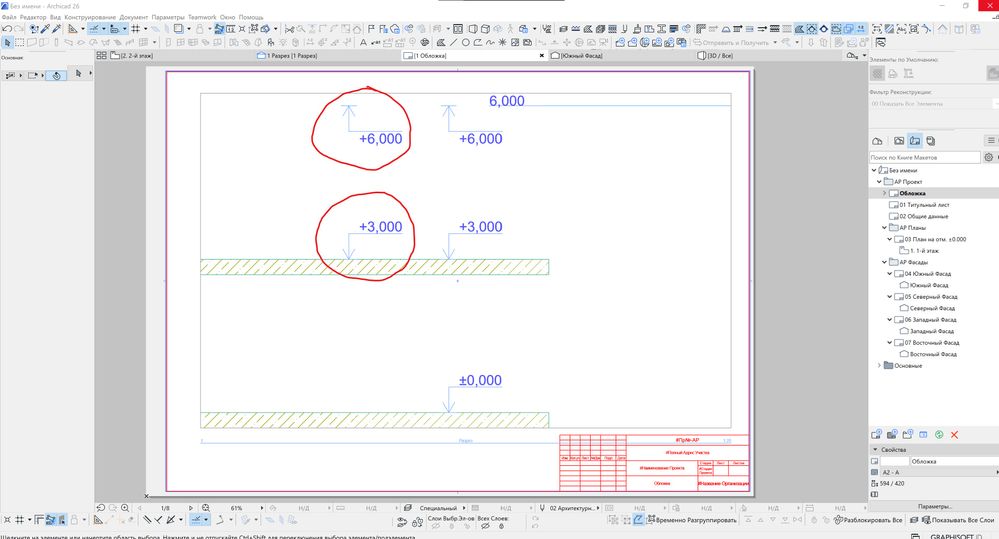Select 02 Общие данные layout

(924, 216)
